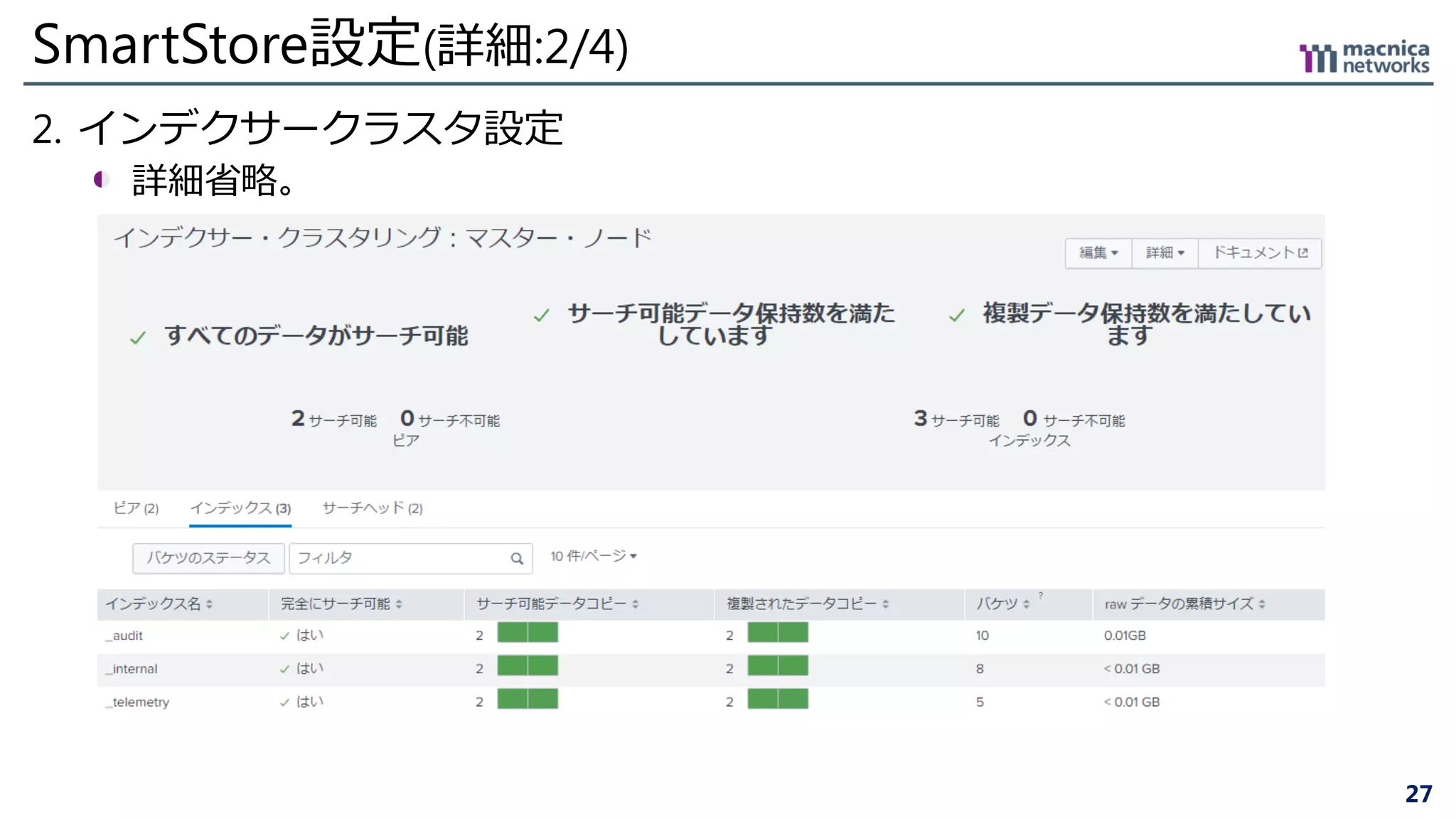Select the インデックス (3) tab
Screen dimensions: 1456x819
tap(240, 508)
